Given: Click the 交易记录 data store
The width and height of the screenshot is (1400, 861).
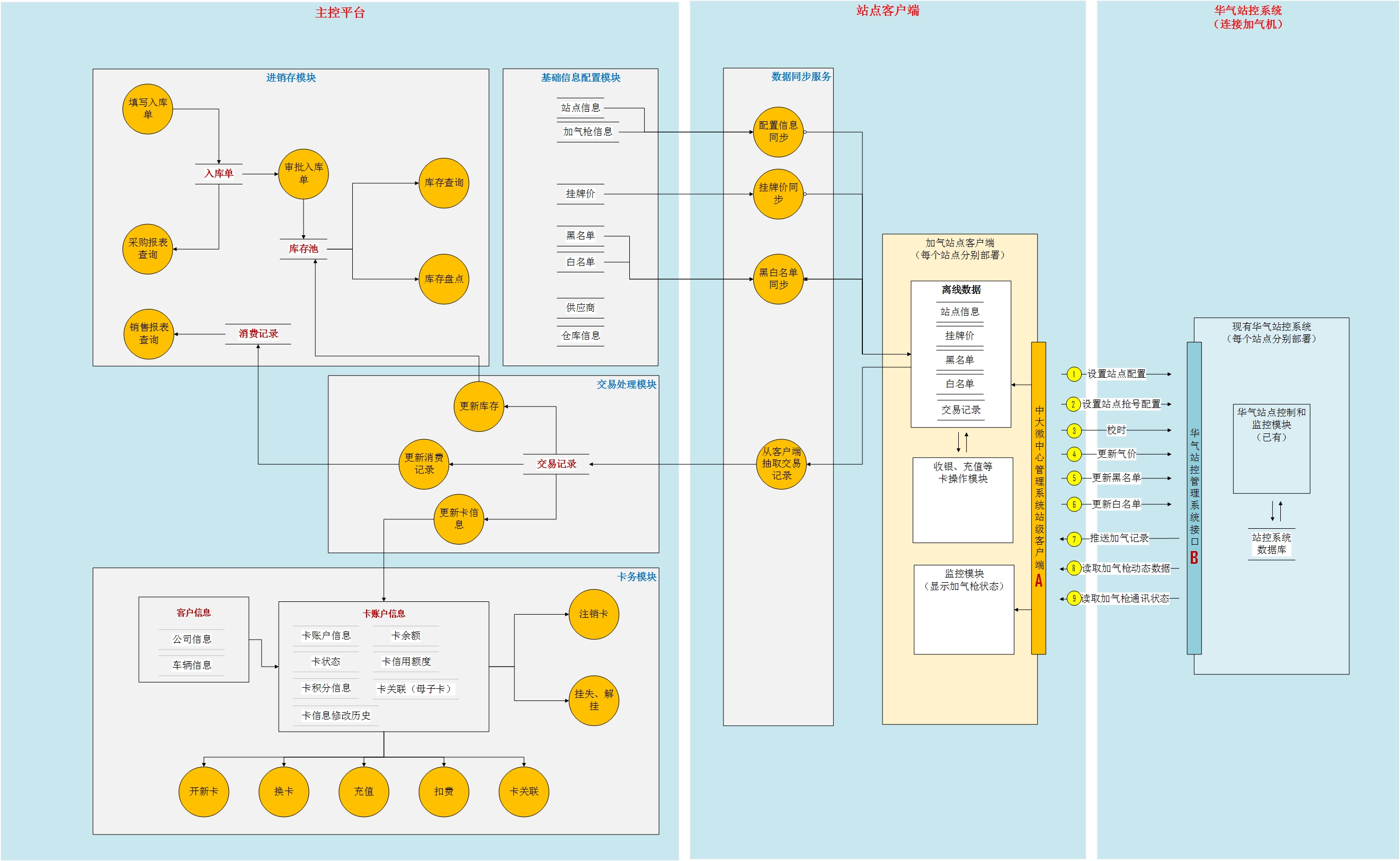Looking at the screenshot, I should [x=556, y=464].
